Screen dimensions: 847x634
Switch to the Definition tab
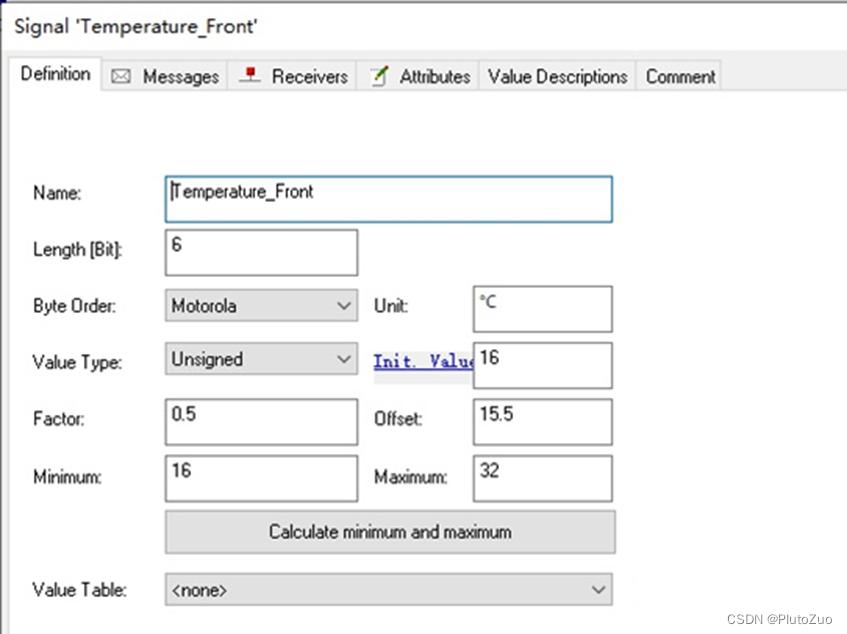click(x=55, y=74)
